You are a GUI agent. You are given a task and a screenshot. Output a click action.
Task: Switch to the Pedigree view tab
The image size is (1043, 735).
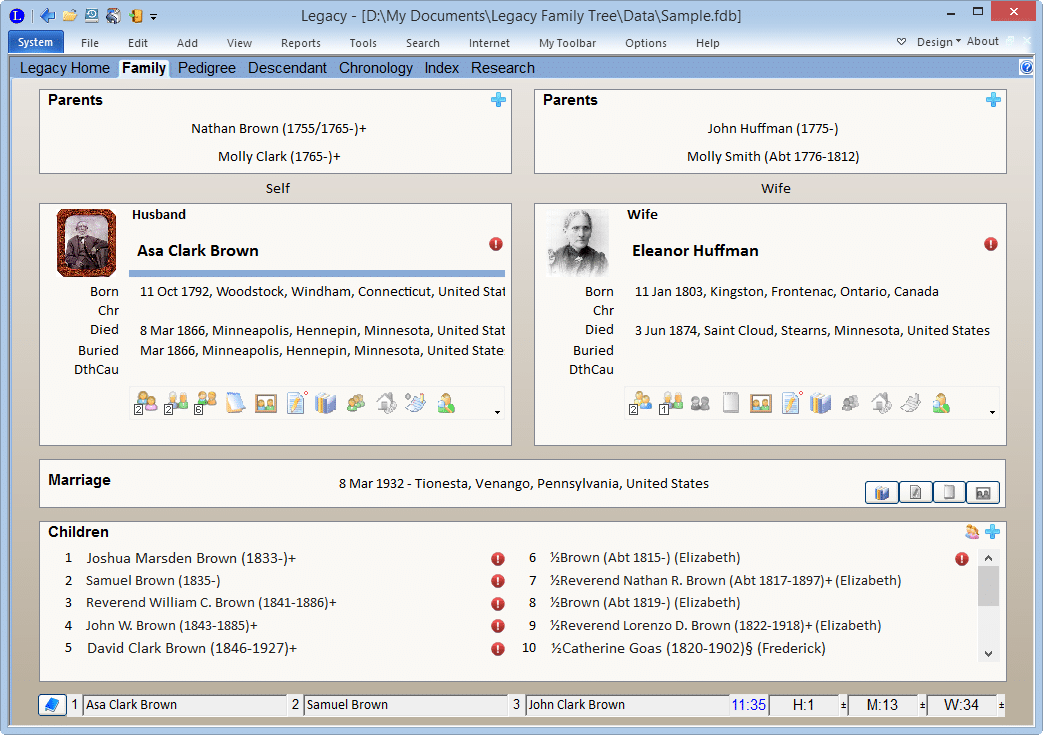coord(207,68)
